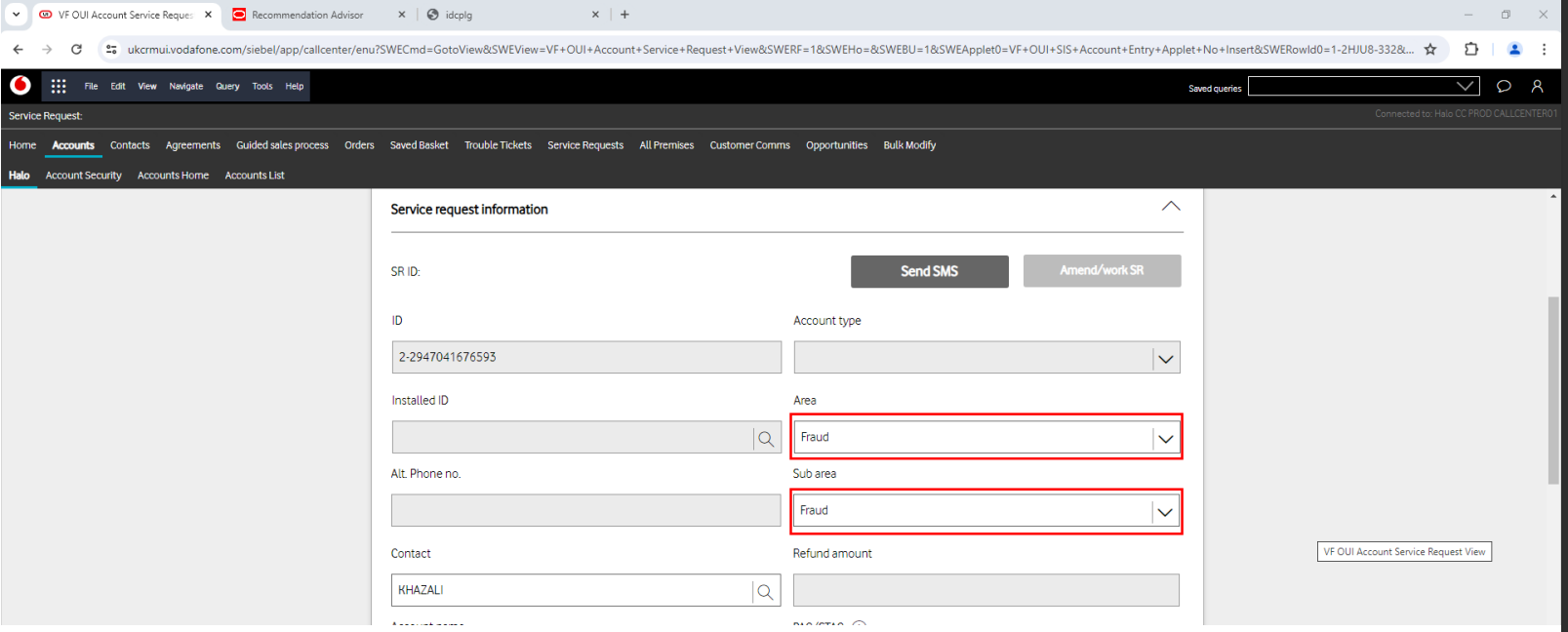Screen dimensions: 1568x632
Task: Open the Tools menu
Action: (262, 86)
